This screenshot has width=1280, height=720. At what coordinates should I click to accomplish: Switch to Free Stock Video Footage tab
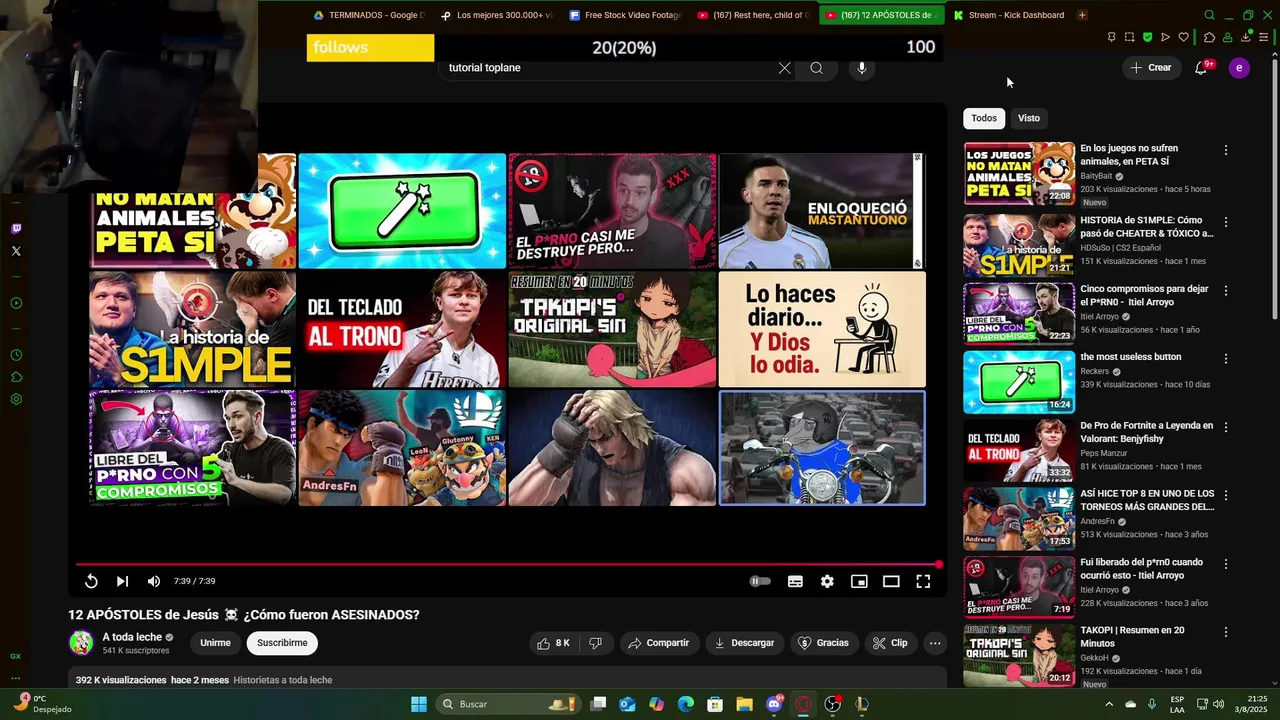[x=625, y=15]
